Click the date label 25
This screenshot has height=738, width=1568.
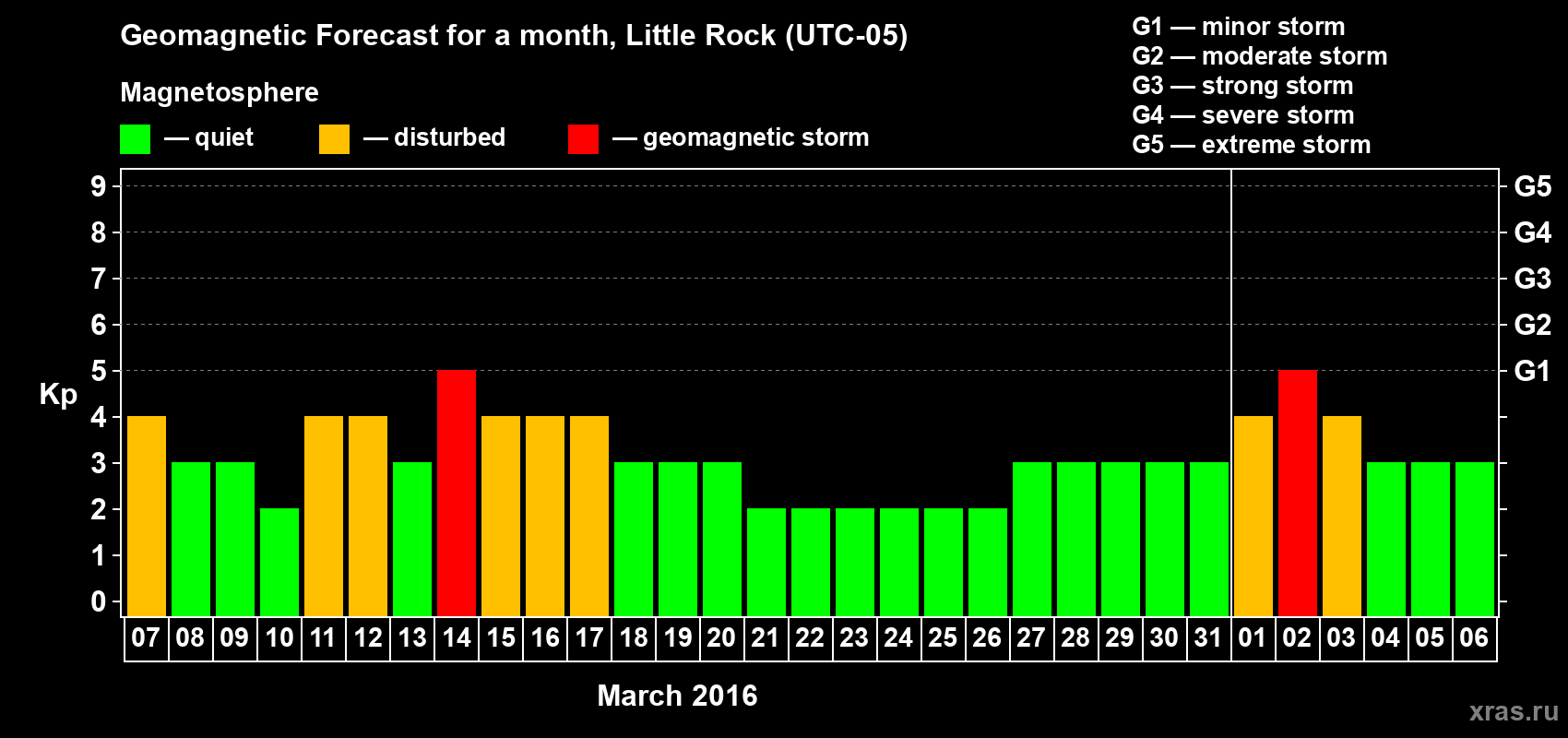(943, 637)
